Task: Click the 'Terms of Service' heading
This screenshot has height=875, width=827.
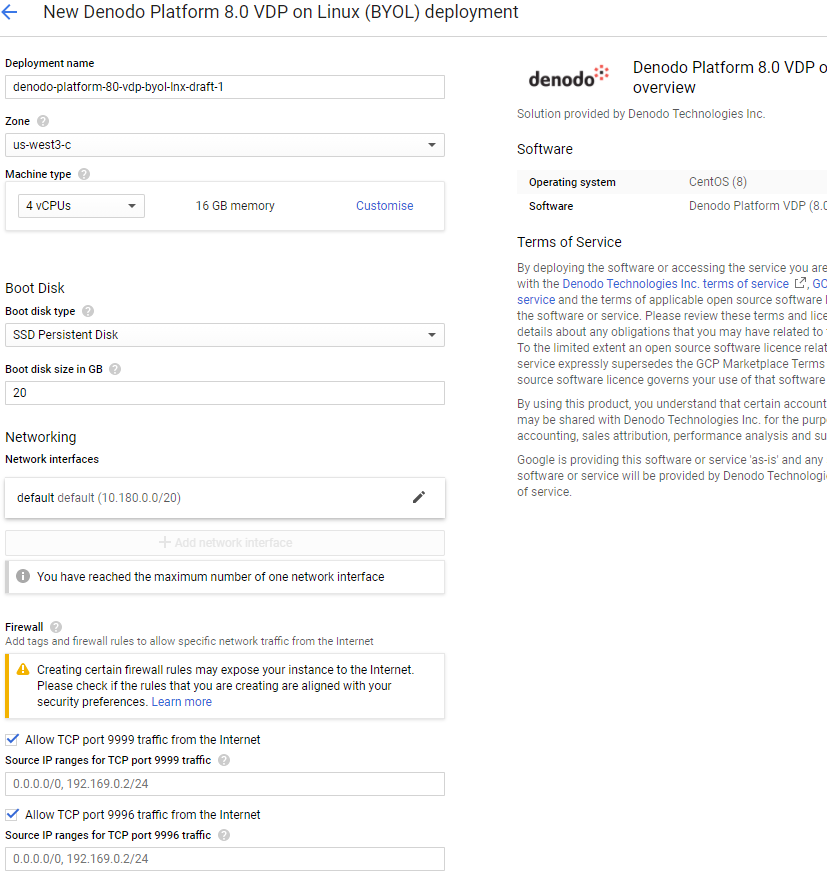Action: [569, 242]
